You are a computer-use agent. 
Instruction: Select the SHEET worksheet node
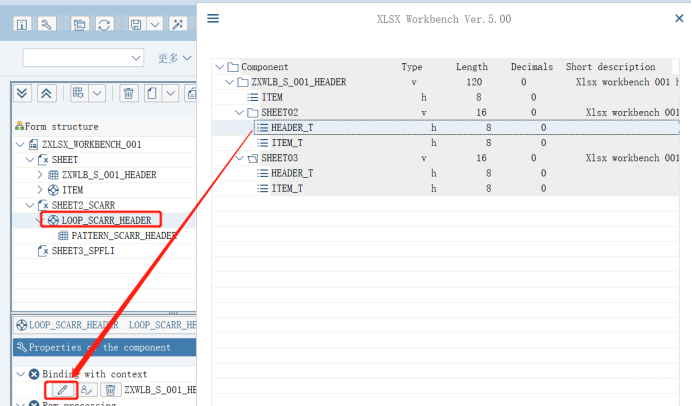64,159
